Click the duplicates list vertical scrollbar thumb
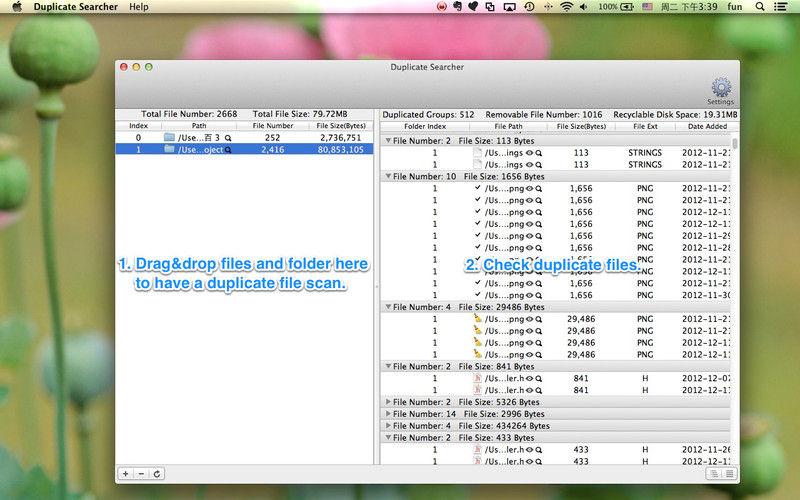Image resolution: width=800 pixels, height=500 pixels. pos(735,143)
